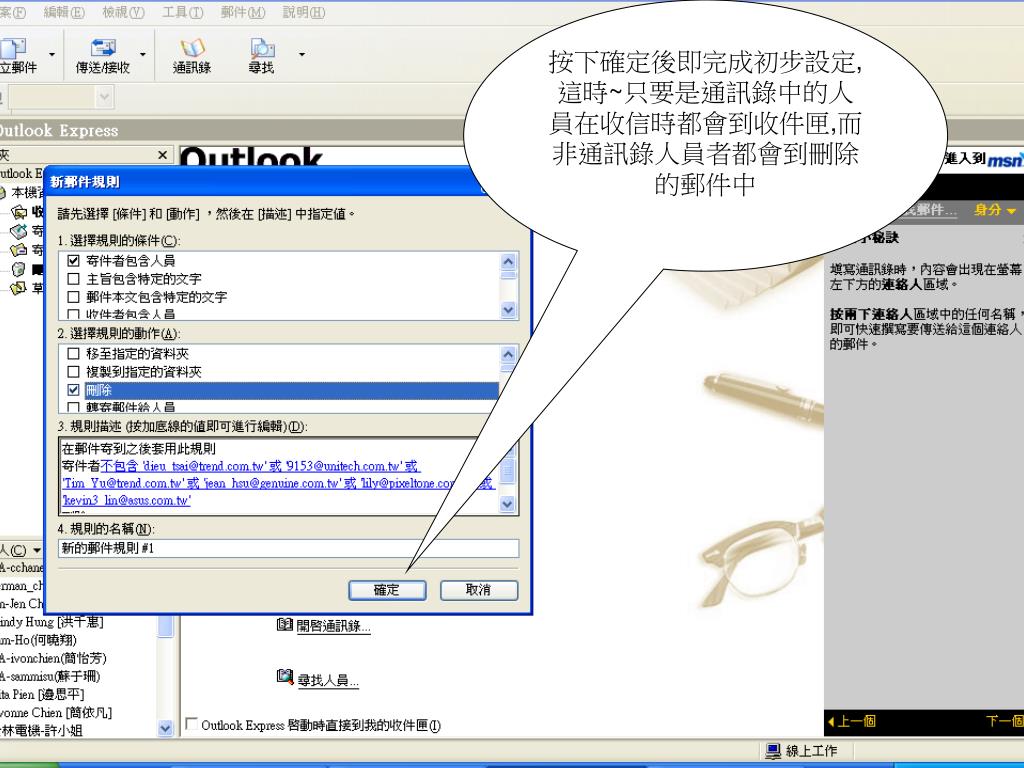
Task: Select the Drafts folder icon in tree
Action: (20, 287)
